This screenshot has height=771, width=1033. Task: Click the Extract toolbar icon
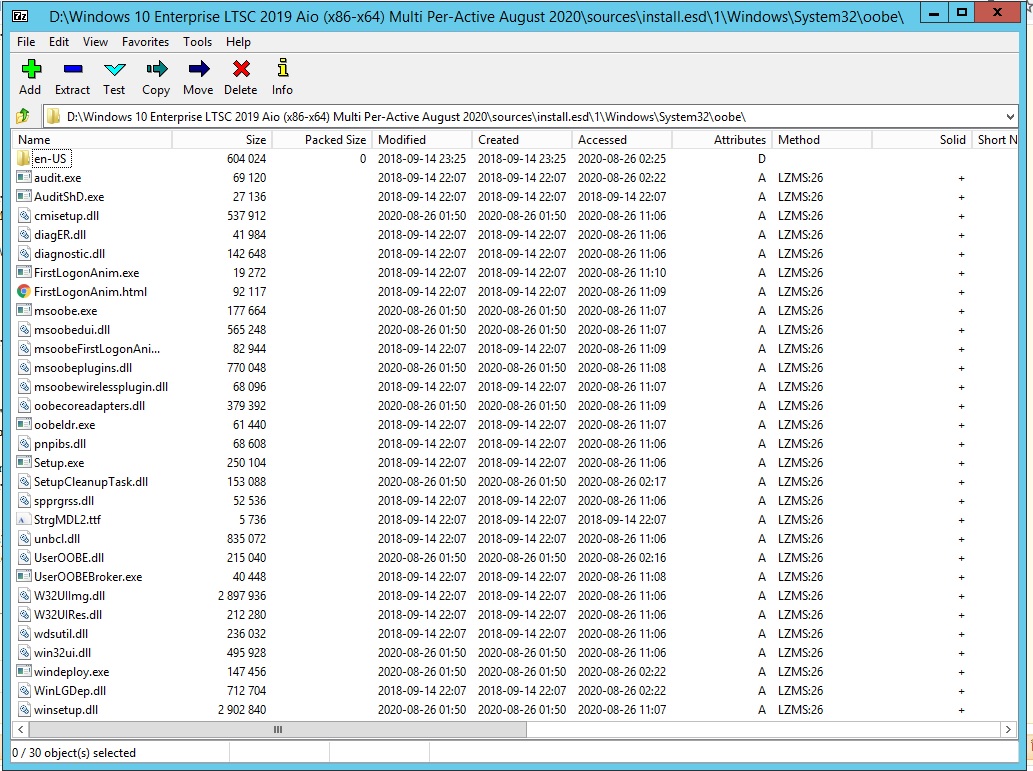(x=72, y=69)
